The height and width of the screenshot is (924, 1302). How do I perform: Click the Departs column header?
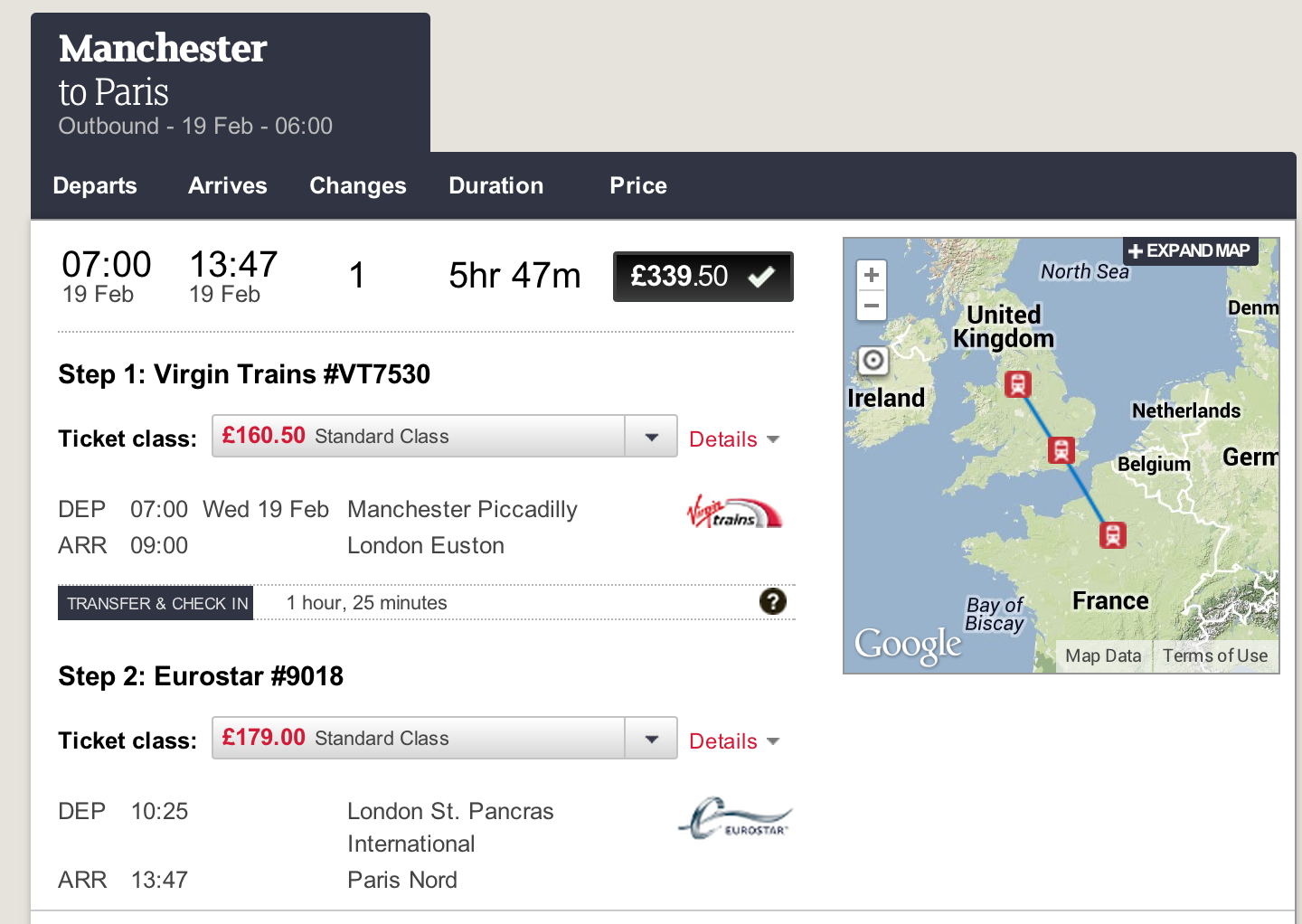pos(95,185)
